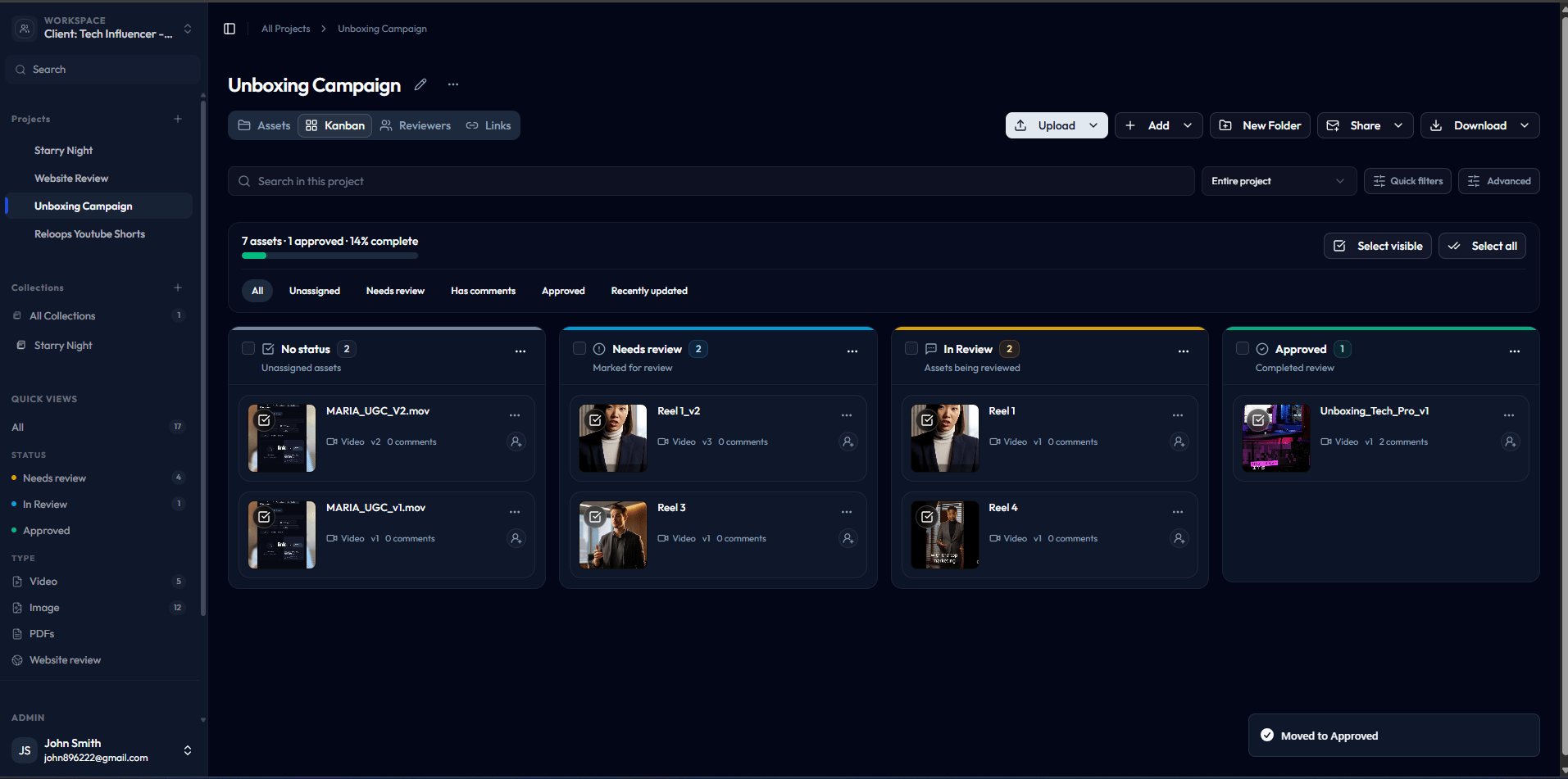The width and height of the screenshot is (1568, 779).
Task: Add a new collection with plus icon
Action: [178, 288]
